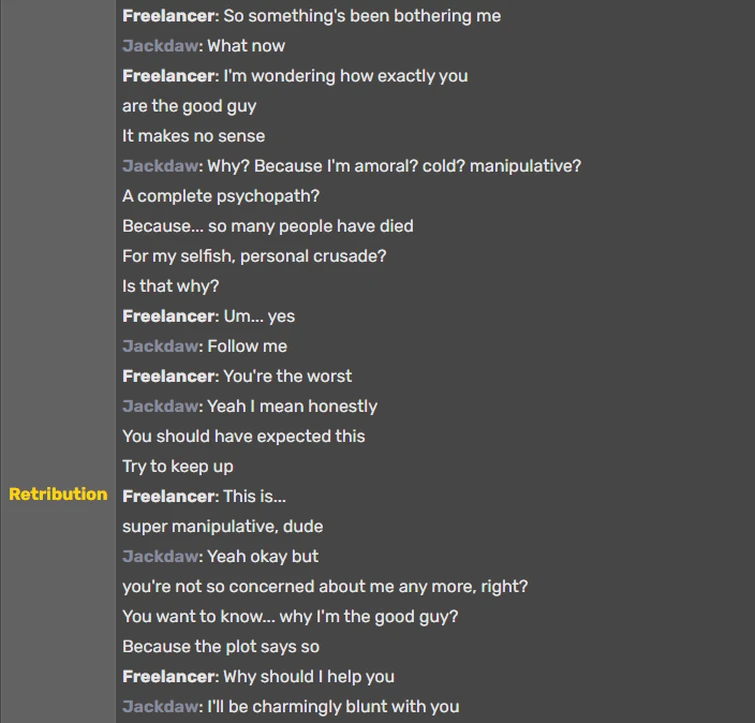Screen dimensions: 755x723
Task: Click 'You should have expected this' line
Action: pyautogui.click(x=244, y=436)
